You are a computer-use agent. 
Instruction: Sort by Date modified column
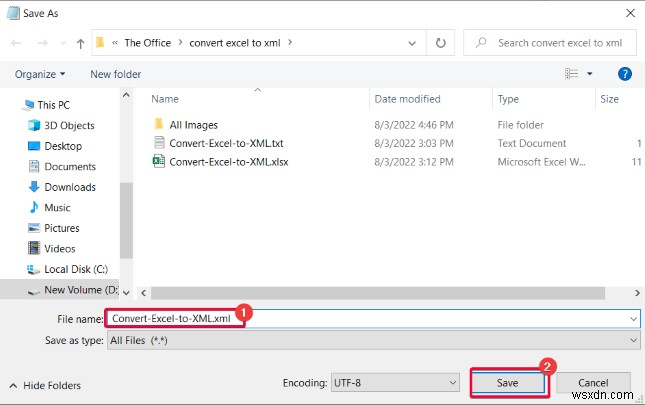[x=407, y=99]
